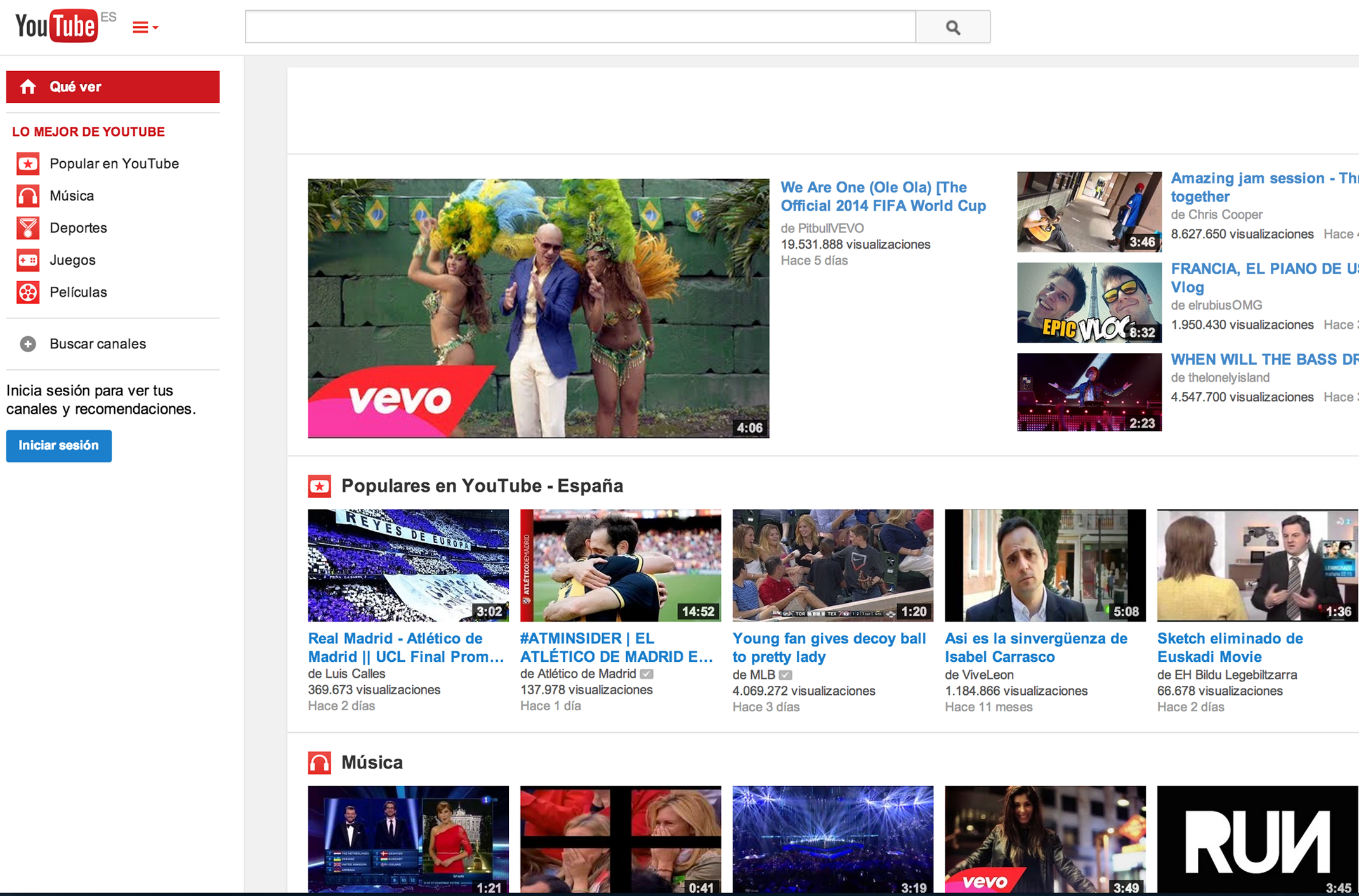Open Real Madrid - Atlético de Madrid title
1359x896 pixels.
(406, 647)
